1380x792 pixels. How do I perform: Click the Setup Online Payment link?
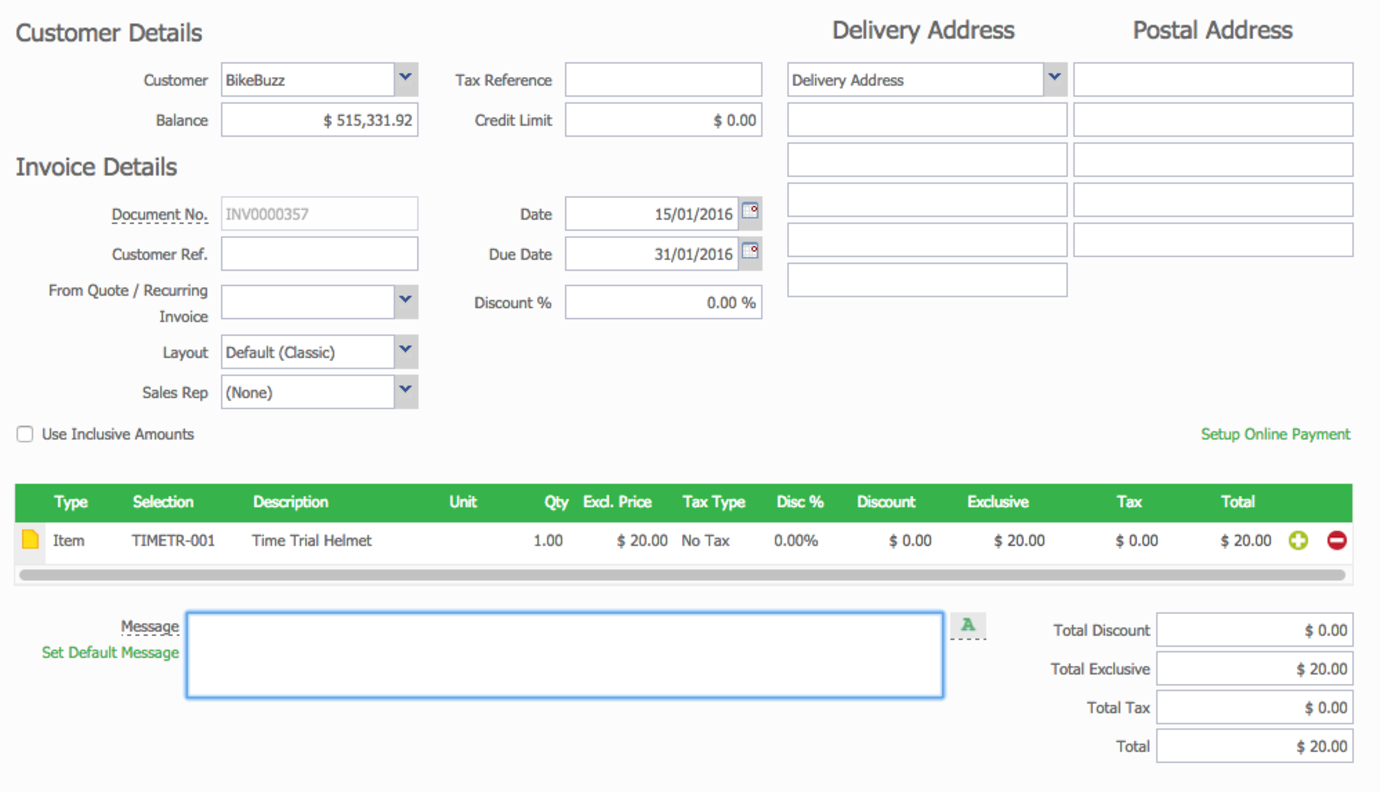(x=1275, y=434)
